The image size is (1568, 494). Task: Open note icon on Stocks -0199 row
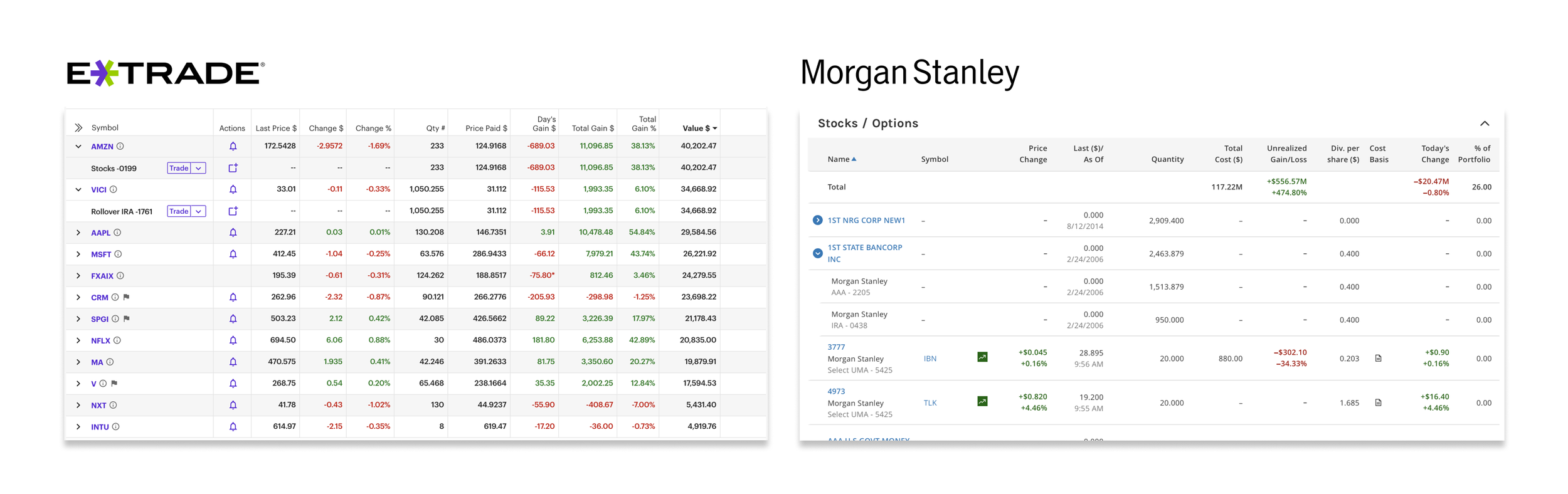tap(233, 168)
